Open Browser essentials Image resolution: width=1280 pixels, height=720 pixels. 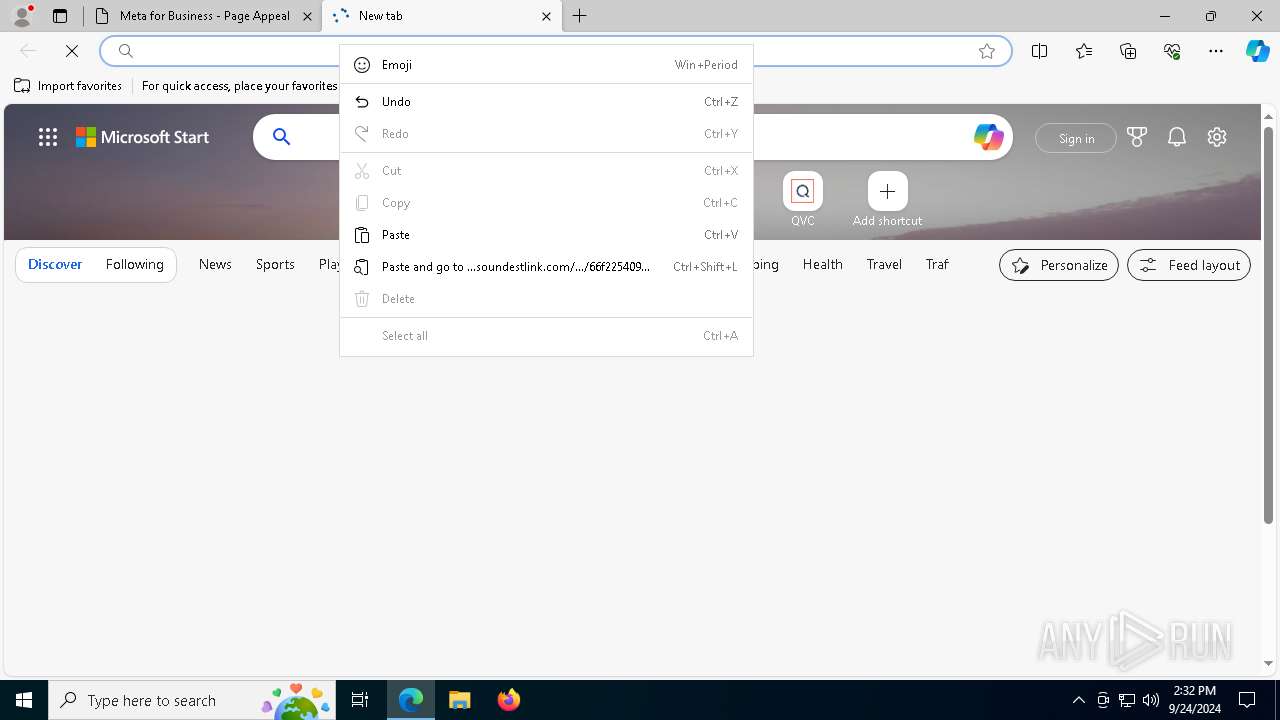pyautogui.click(x=1172, y=51)
